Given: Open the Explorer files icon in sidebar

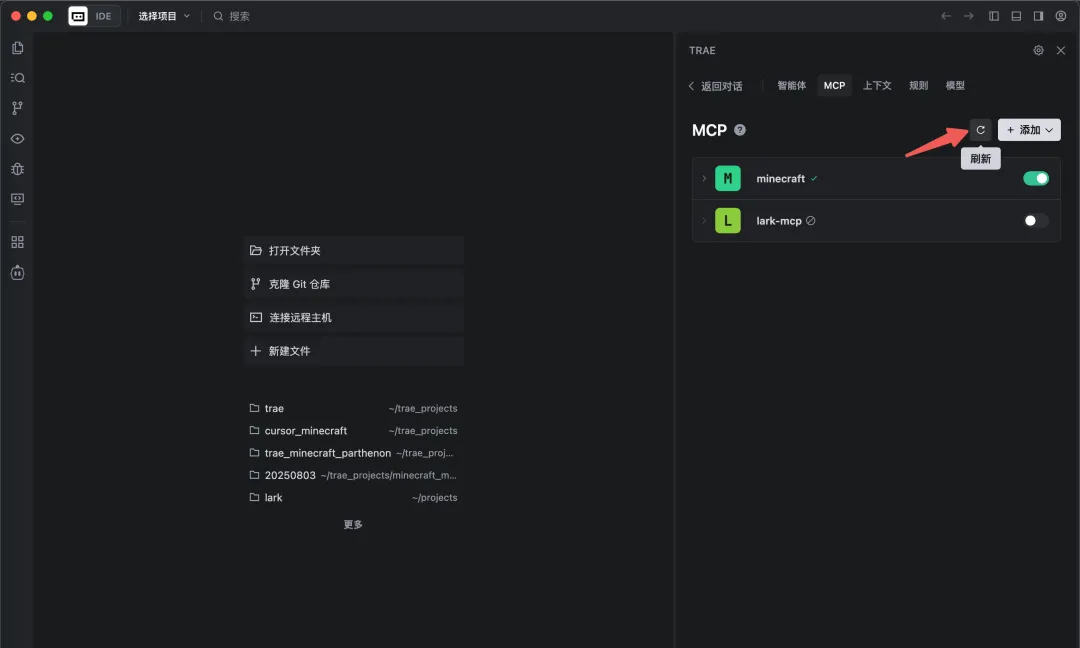Looking at the screenshot, I should pyautogui.click(x=18, y=48).
